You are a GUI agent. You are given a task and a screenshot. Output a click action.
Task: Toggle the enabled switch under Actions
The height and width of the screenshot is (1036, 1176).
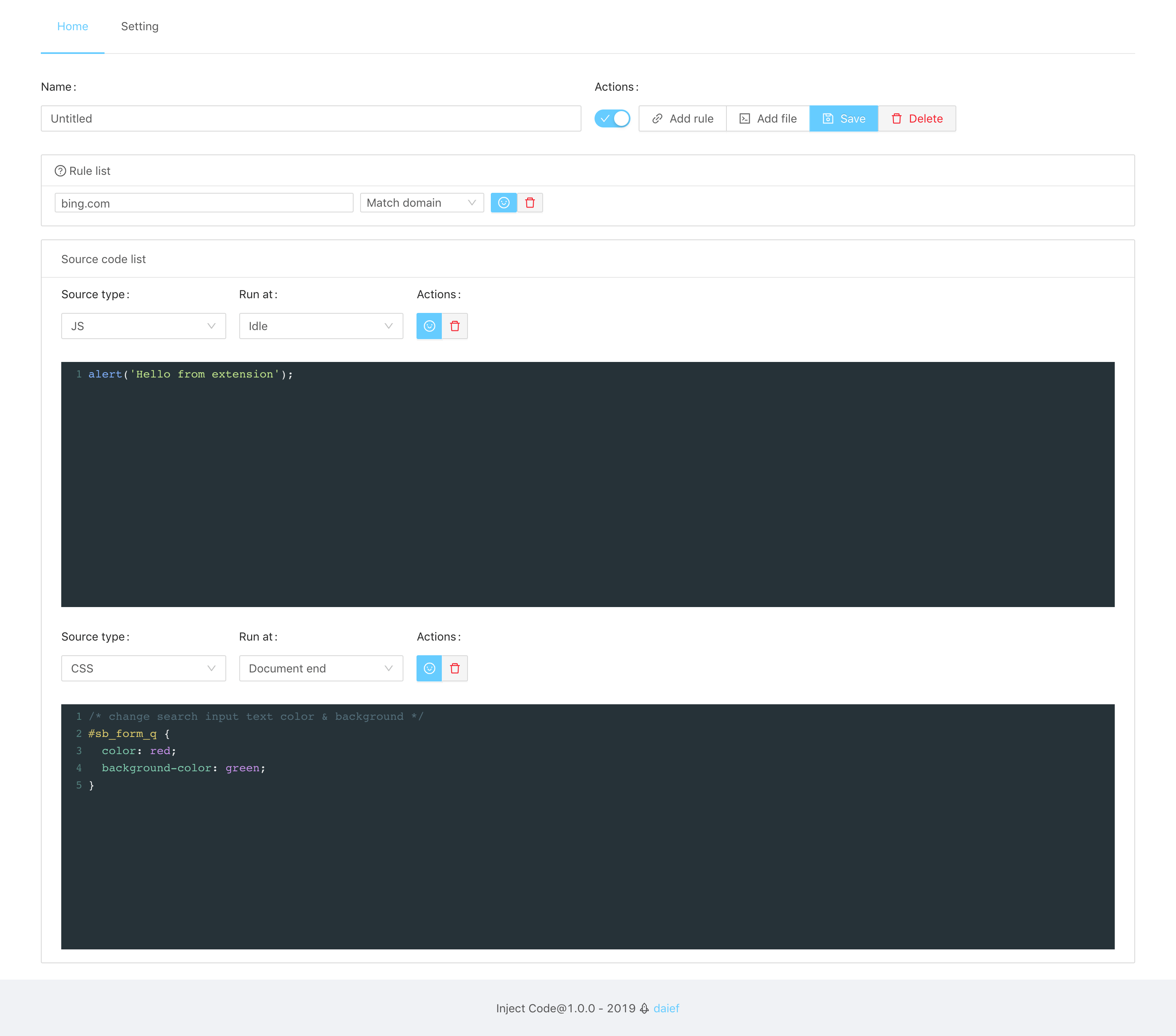click(x=612, y=118)
